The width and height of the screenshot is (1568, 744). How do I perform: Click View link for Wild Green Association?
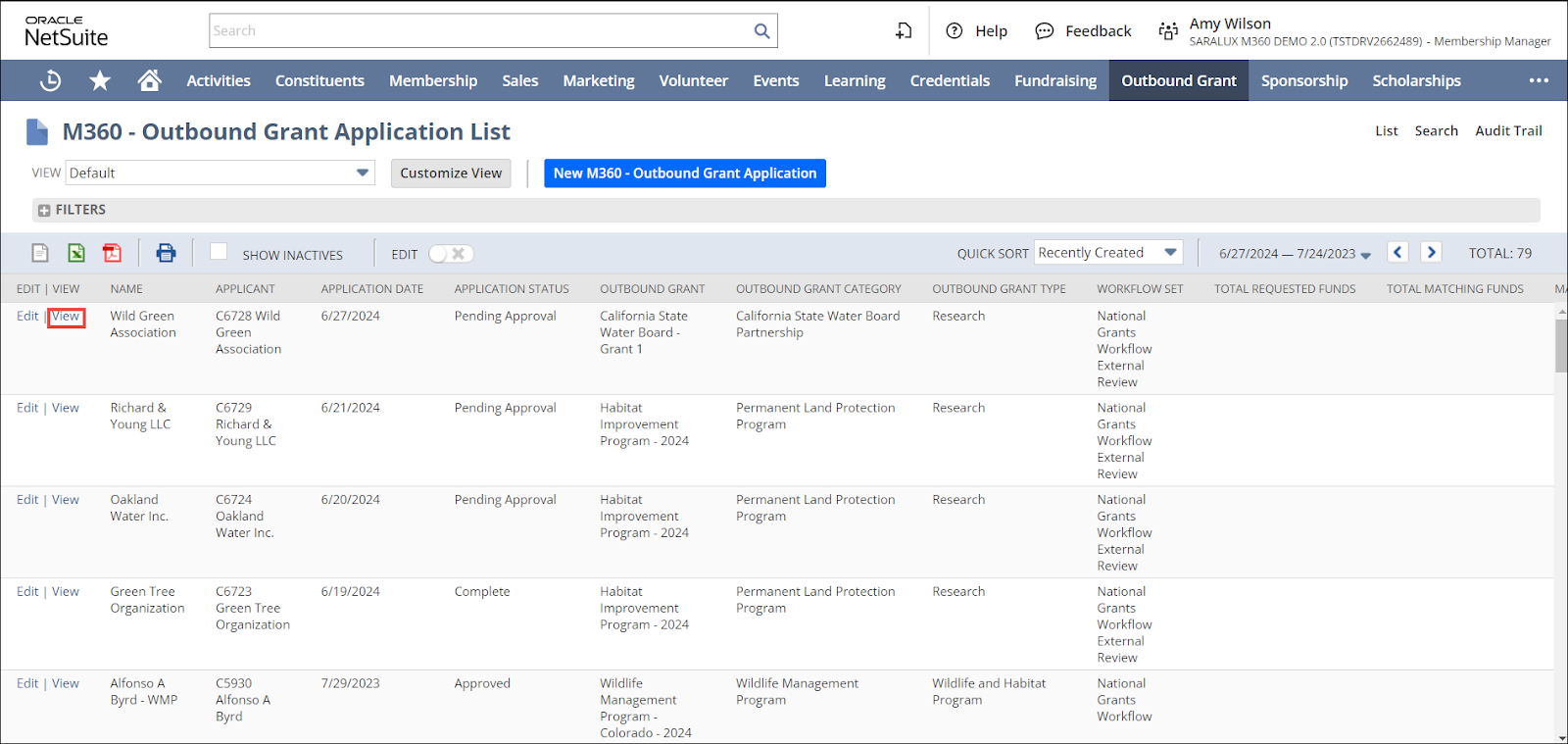tap(66, 316)
